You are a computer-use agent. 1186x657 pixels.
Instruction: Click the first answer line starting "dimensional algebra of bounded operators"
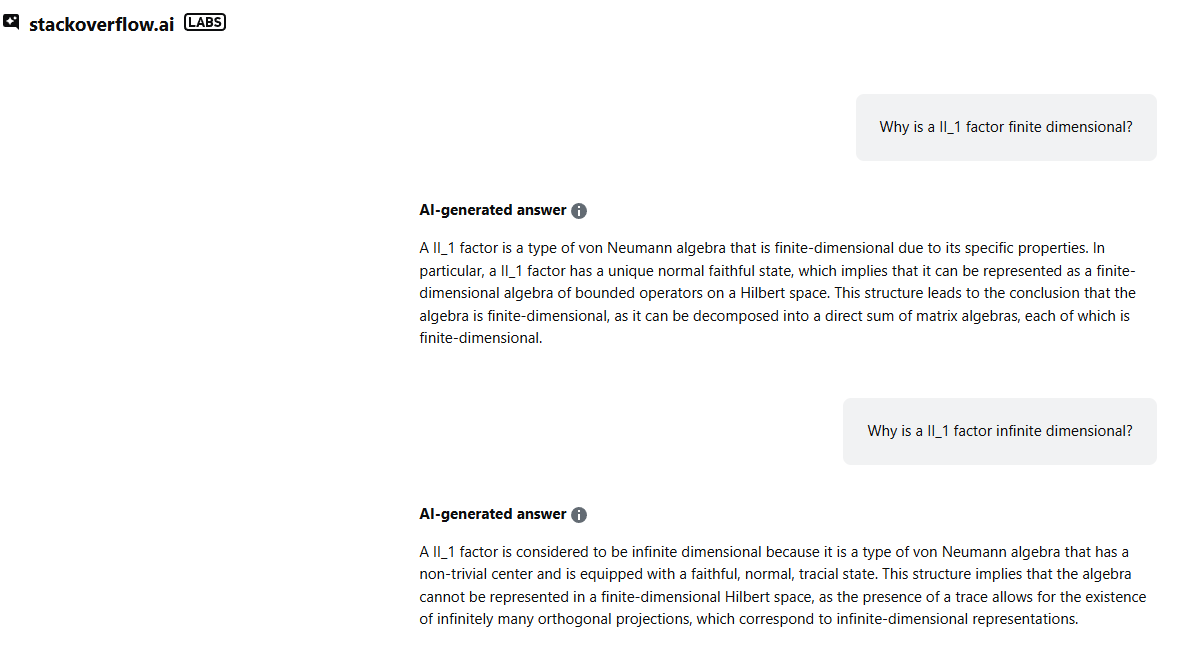(777, 293)
